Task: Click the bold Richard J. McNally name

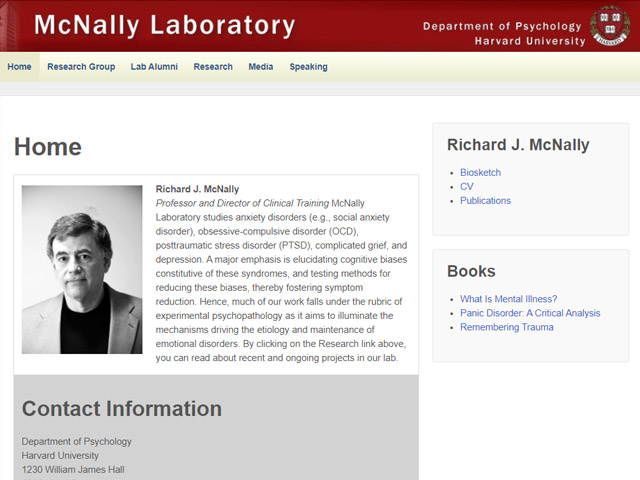Action: pyautogui.click(x=198, y=189)
